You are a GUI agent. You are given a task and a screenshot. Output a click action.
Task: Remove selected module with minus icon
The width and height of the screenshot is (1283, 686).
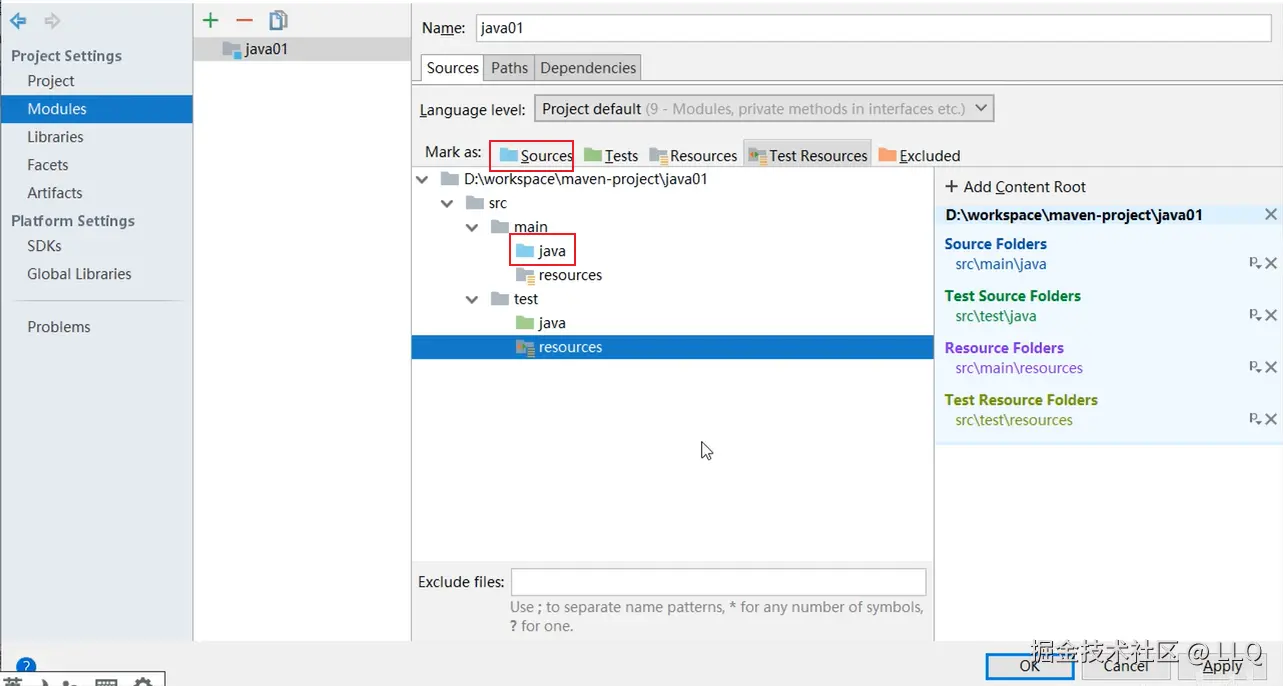[244, 20]
